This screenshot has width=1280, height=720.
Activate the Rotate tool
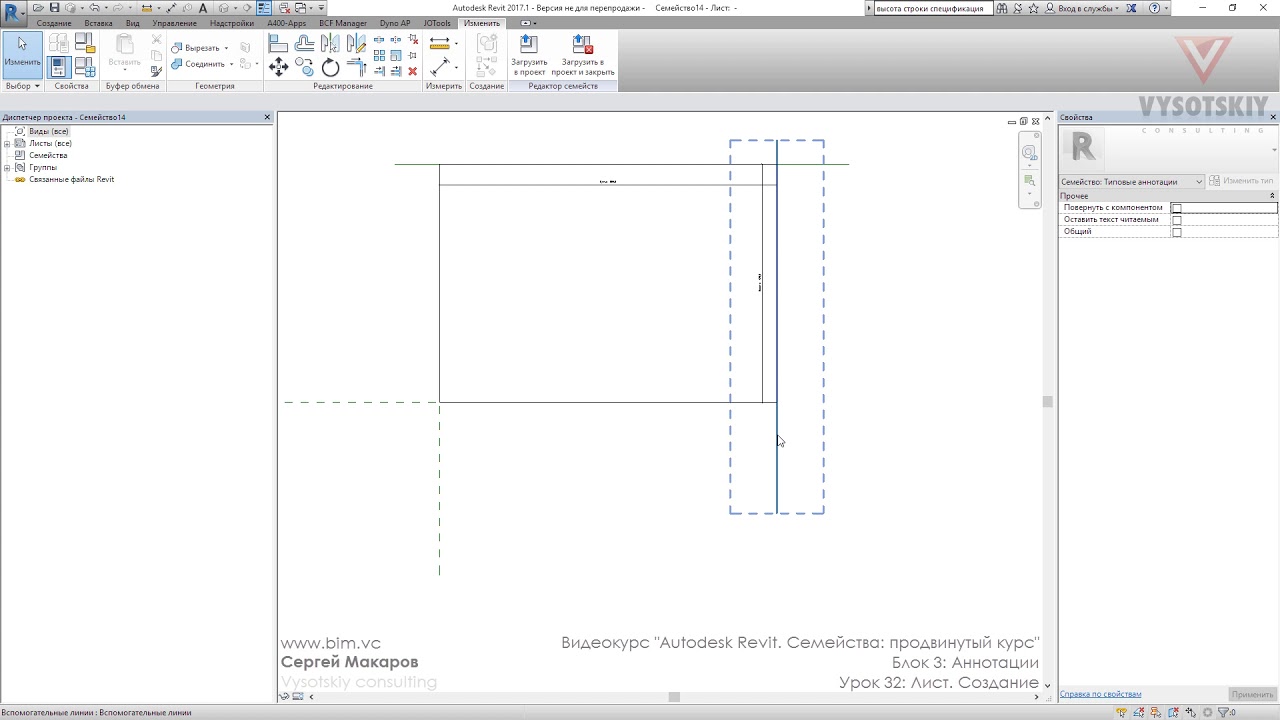(x=330, y=67)
